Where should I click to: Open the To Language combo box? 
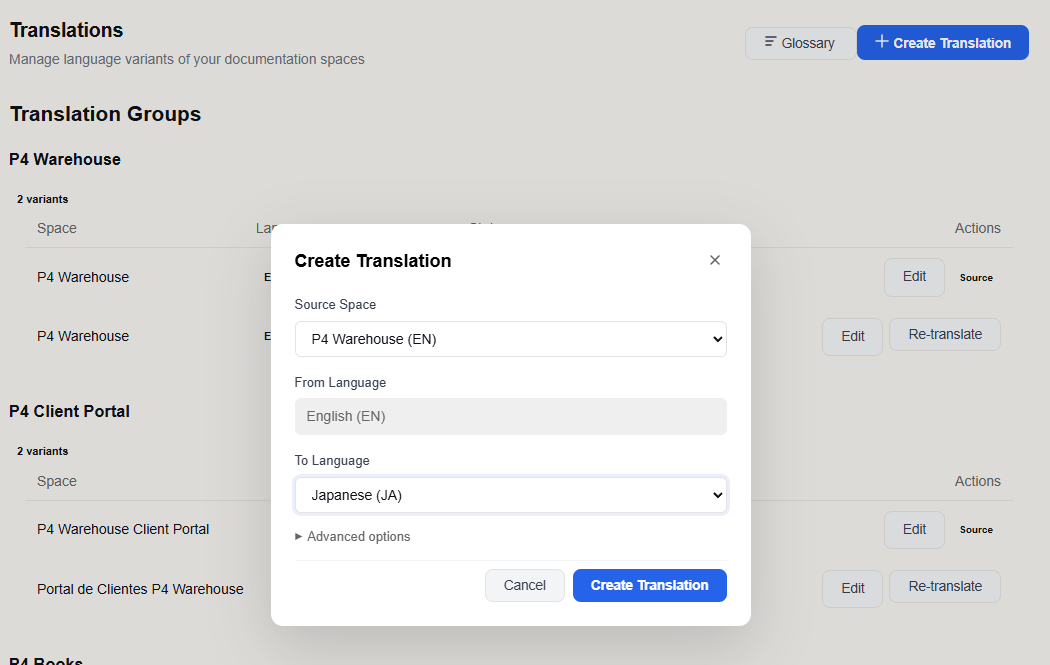pos(511,494)
